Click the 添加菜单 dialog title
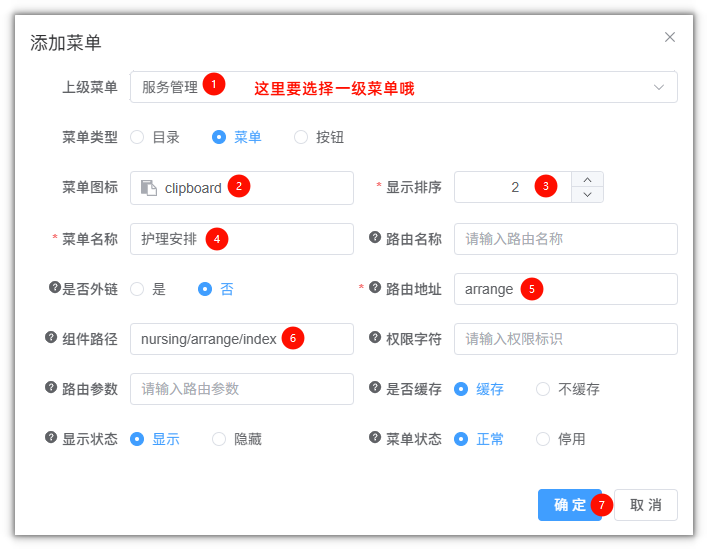 (x=66, y=43)
